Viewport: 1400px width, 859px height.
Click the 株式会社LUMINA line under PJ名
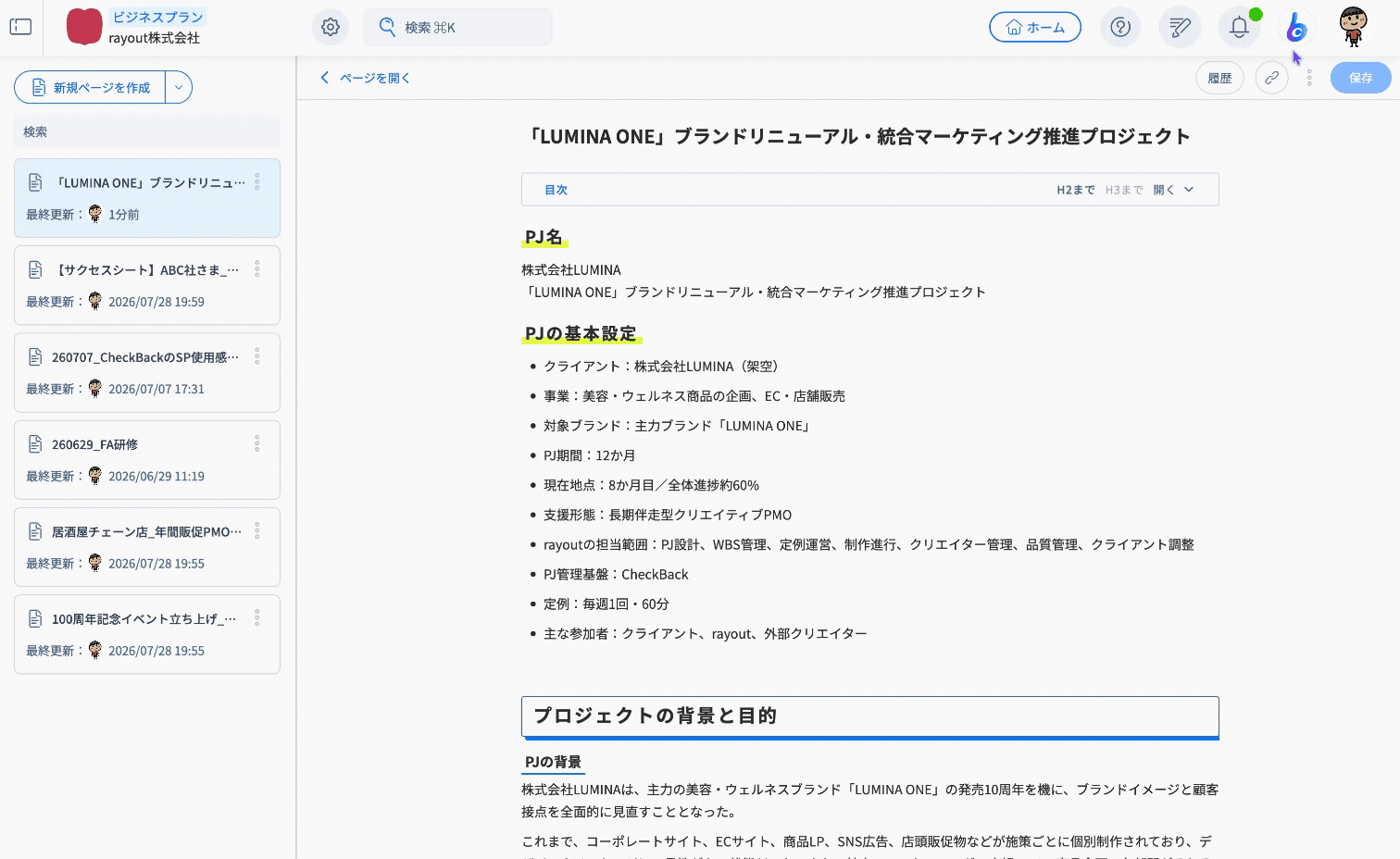click(x=571, y=269)
